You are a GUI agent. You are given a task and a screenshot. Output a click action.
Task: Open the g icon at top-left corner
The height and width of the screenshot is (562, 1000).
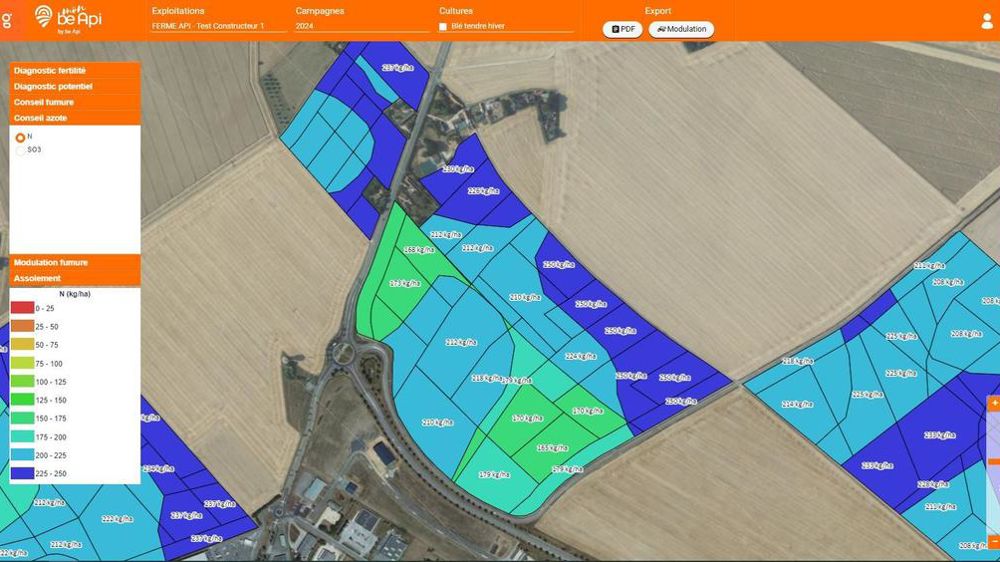pyautogui.click(x=7, y=20)
